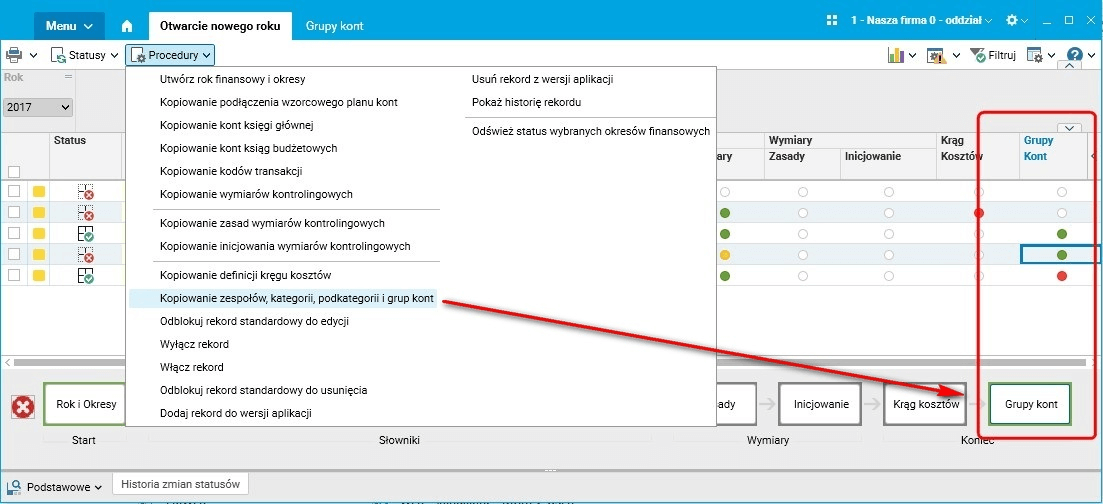The height and width of the screenshot is (504, 1103).
Task: Open the Rok 2017 combo box
Action: pos(38,108)
